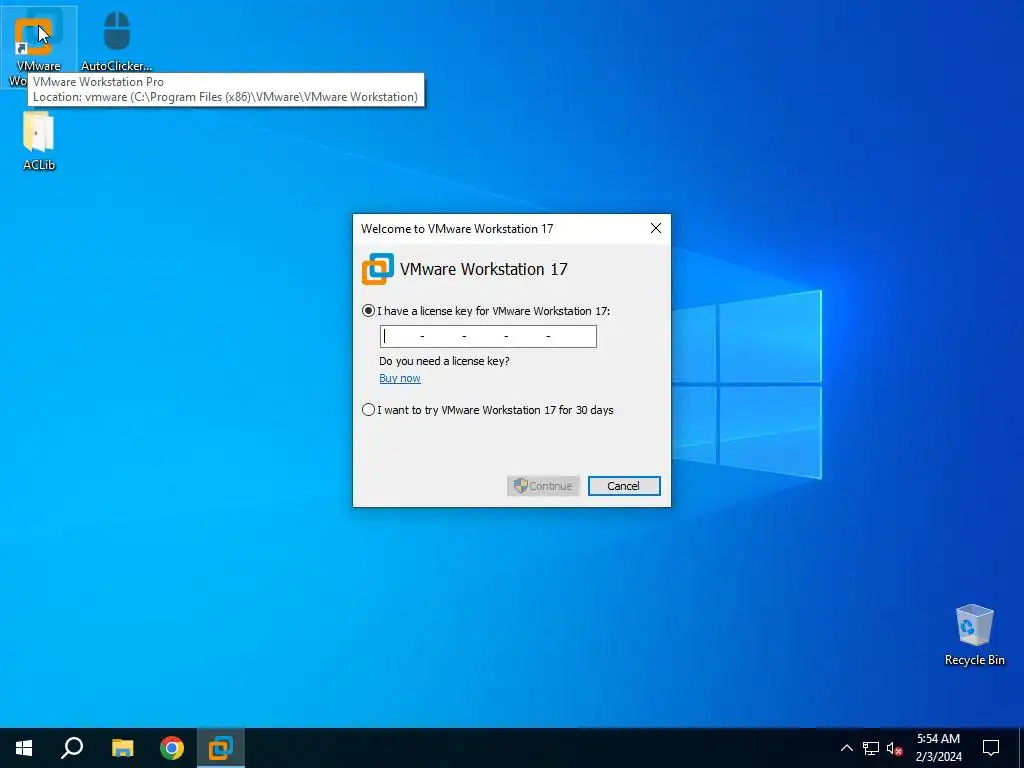Open the clock showing 5:54 AM

click(938, 748)
